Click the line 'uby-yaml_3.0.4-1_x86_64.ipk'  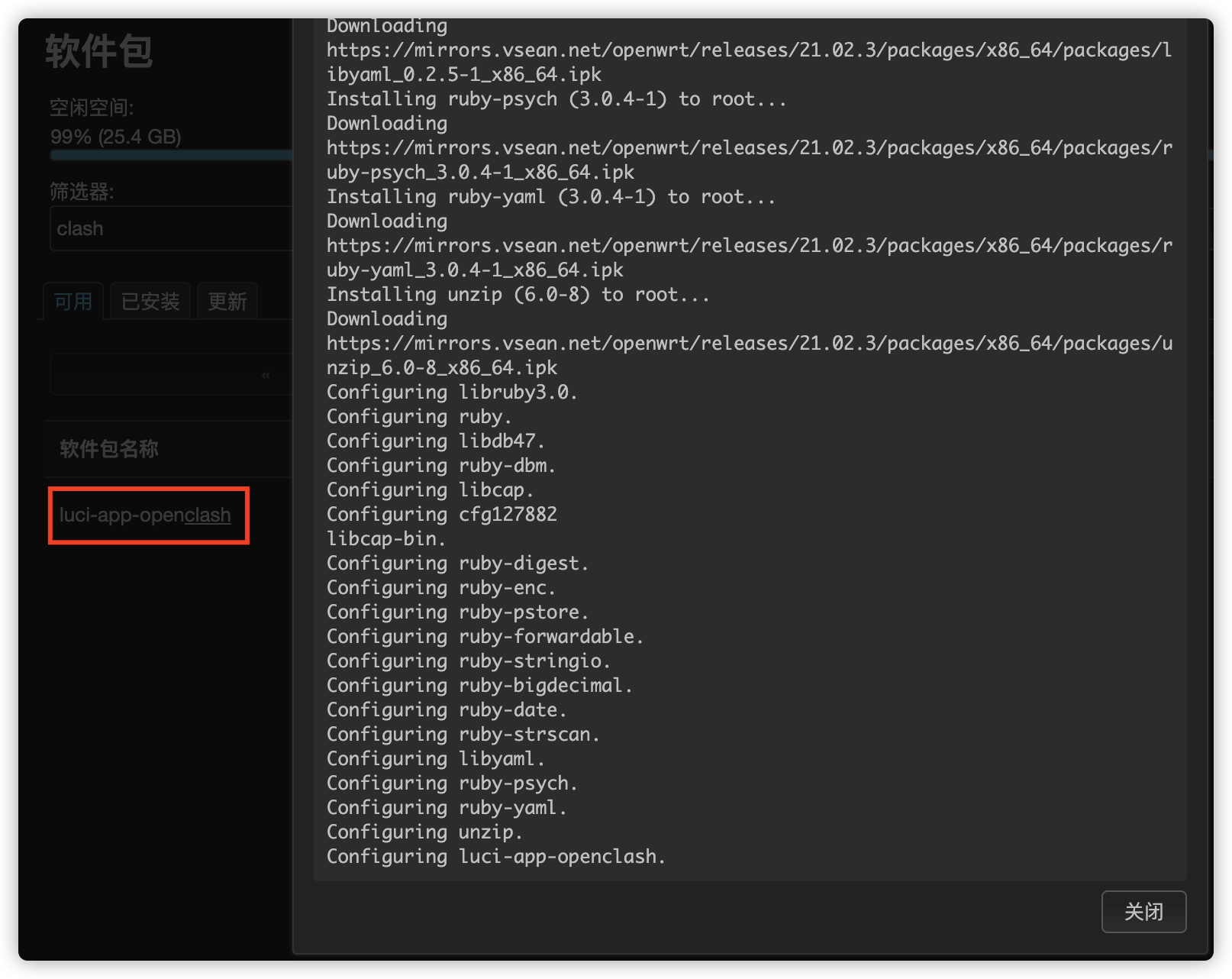(x=475, y=270)
